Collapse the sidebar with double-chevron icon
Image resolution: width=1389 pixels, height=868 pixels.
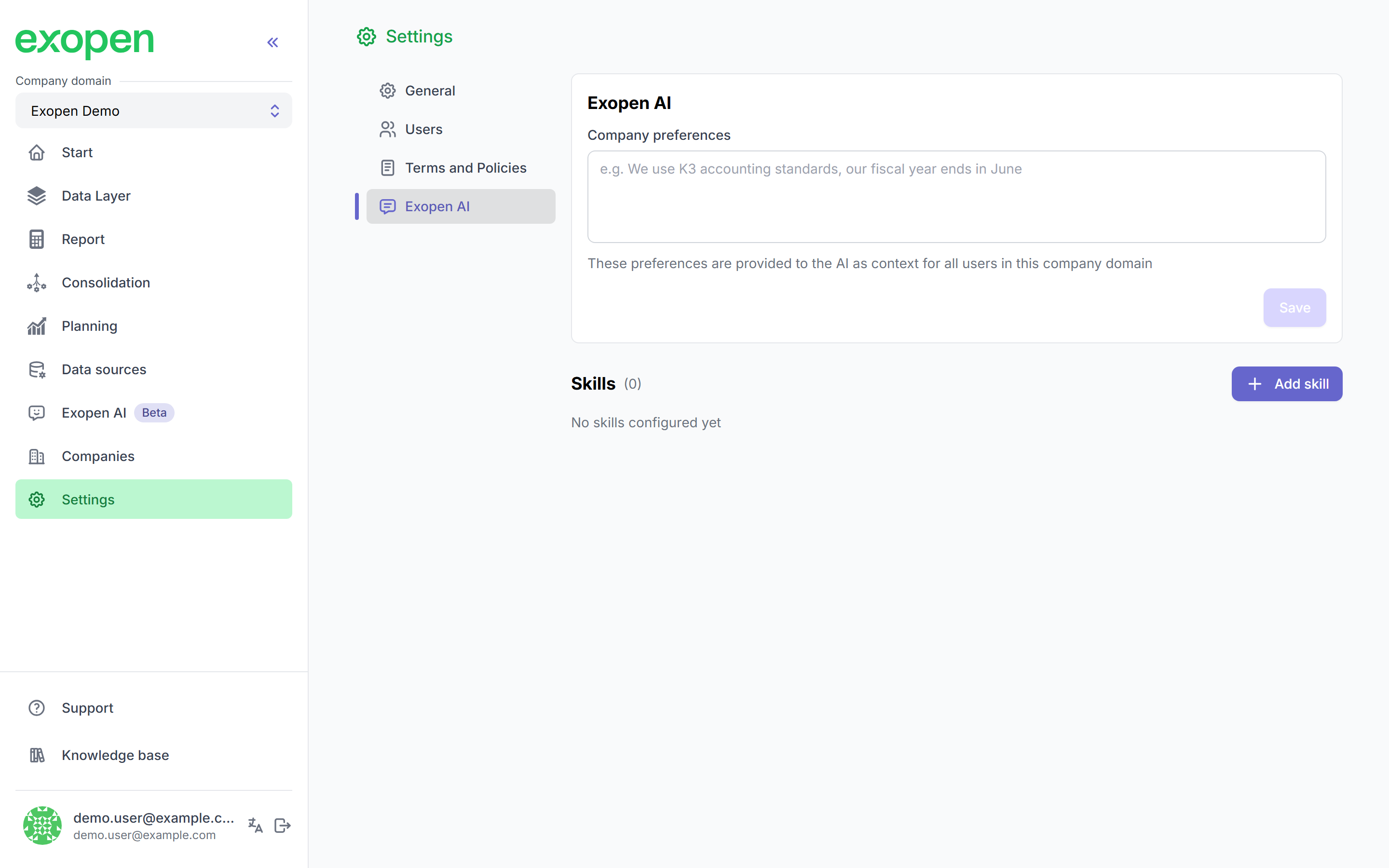(x=272, y=42)
